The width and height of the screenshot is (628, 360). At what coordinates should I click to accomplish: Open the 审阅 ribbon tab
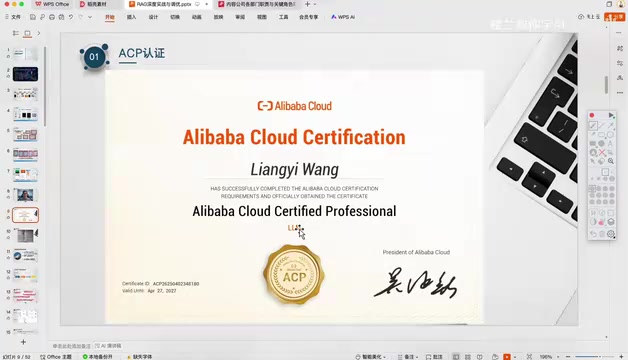(240, 17)
